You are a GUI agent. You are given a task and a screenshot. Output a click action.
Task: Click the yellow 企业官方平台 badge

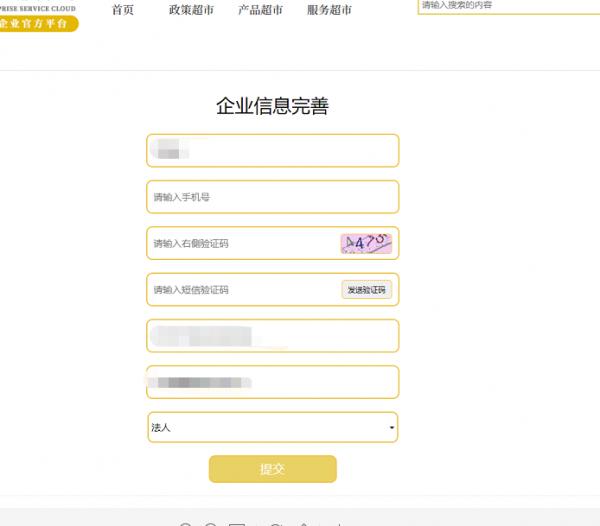pos(38,24)
